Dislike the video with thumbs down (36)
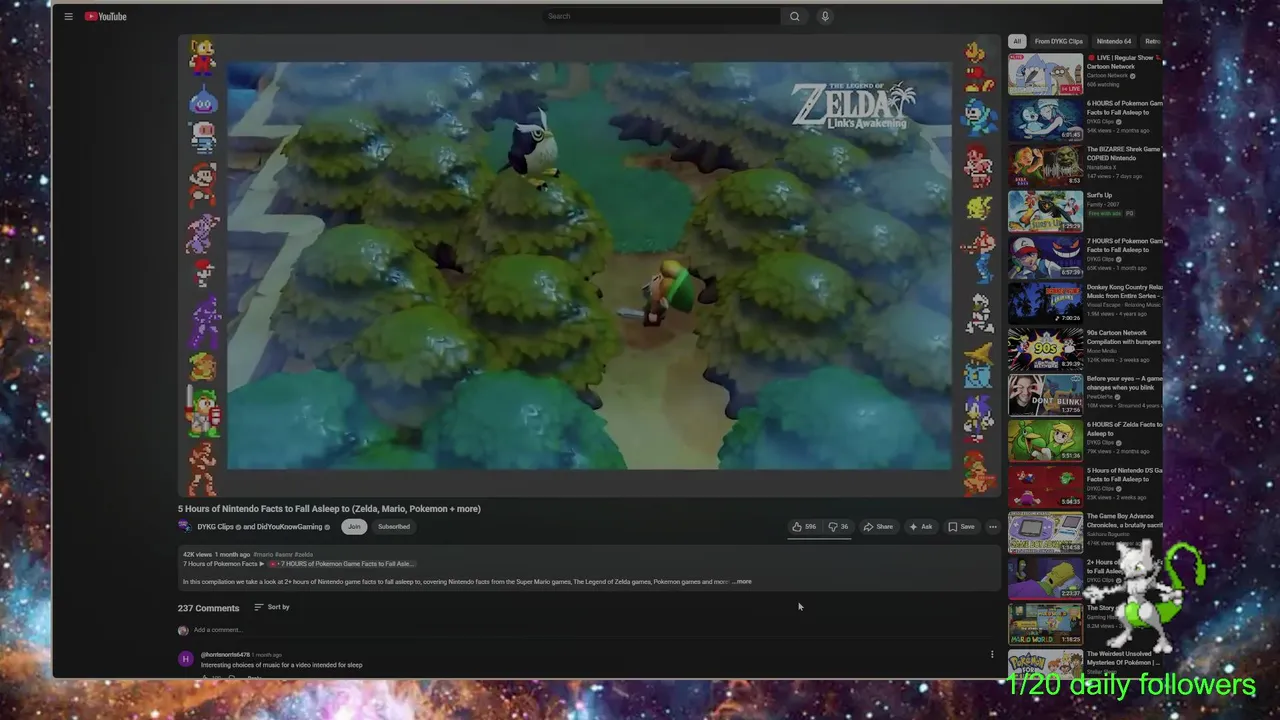This screenshot has width=1280, height=720. [838, 527]
